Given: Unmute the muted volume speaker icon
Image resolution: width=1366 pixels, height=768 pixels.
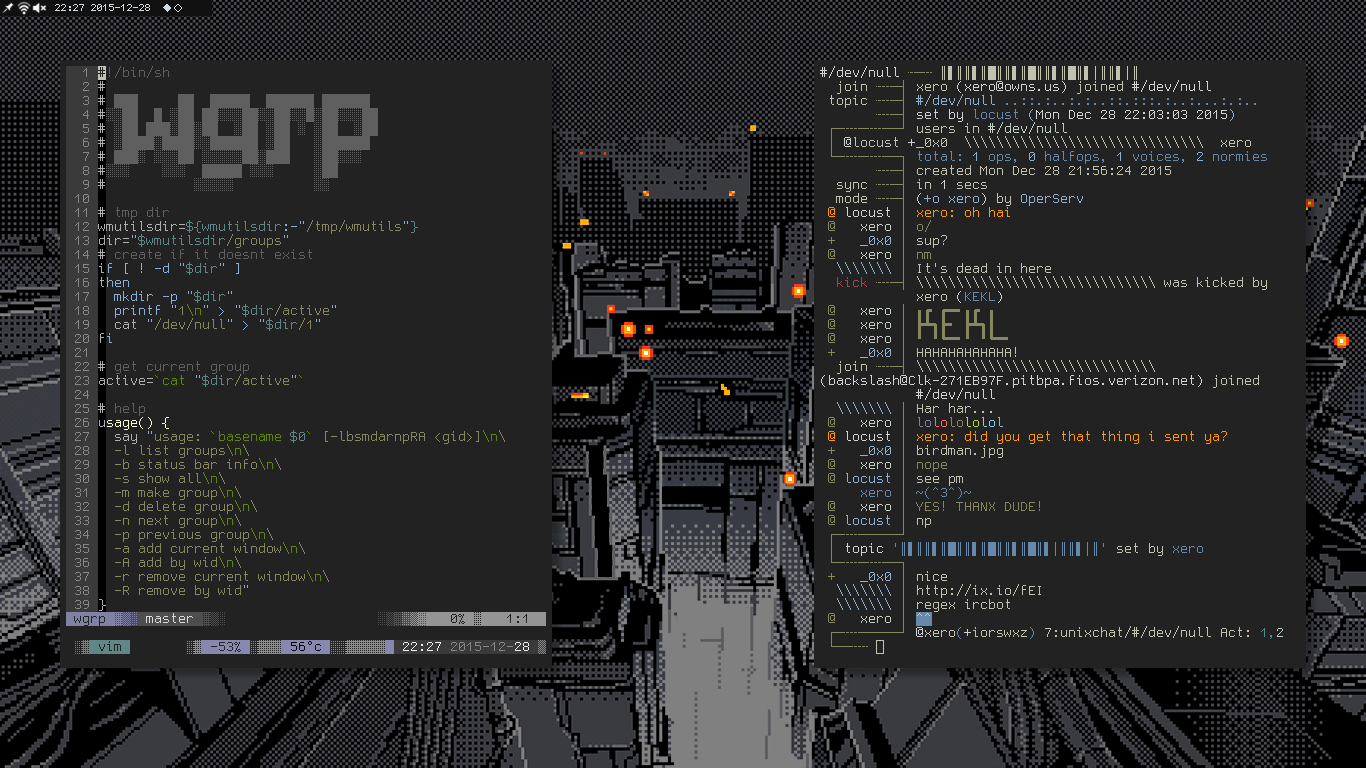Looking at the screenshot, I should click(39, 8).
